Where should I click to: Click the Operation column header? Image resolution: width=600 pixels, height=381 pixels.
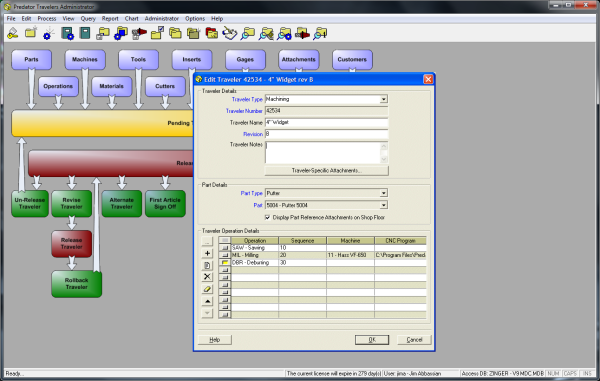[x=255, y=241]
